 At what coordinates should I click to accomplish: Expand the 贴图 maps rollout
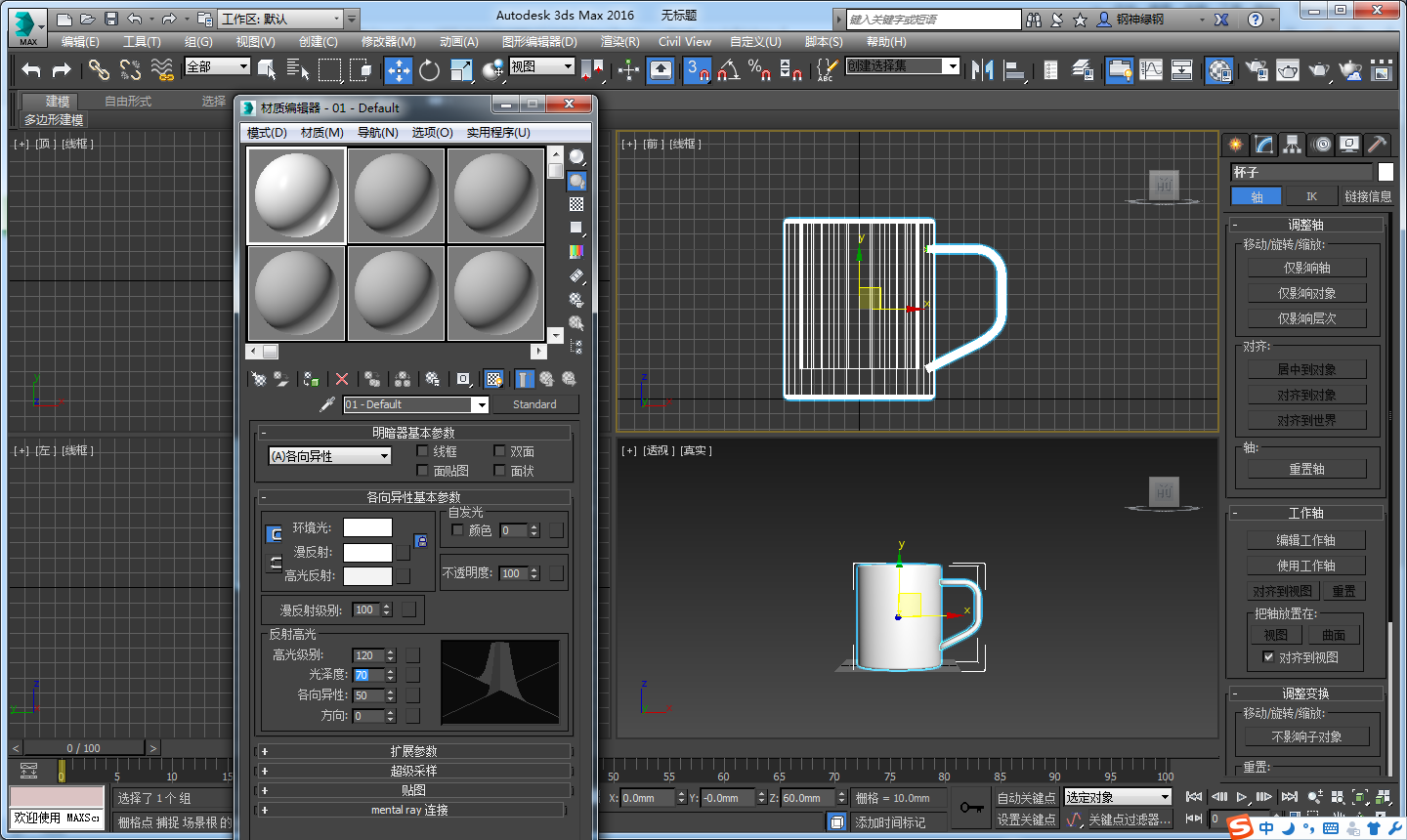pos(413,790)
